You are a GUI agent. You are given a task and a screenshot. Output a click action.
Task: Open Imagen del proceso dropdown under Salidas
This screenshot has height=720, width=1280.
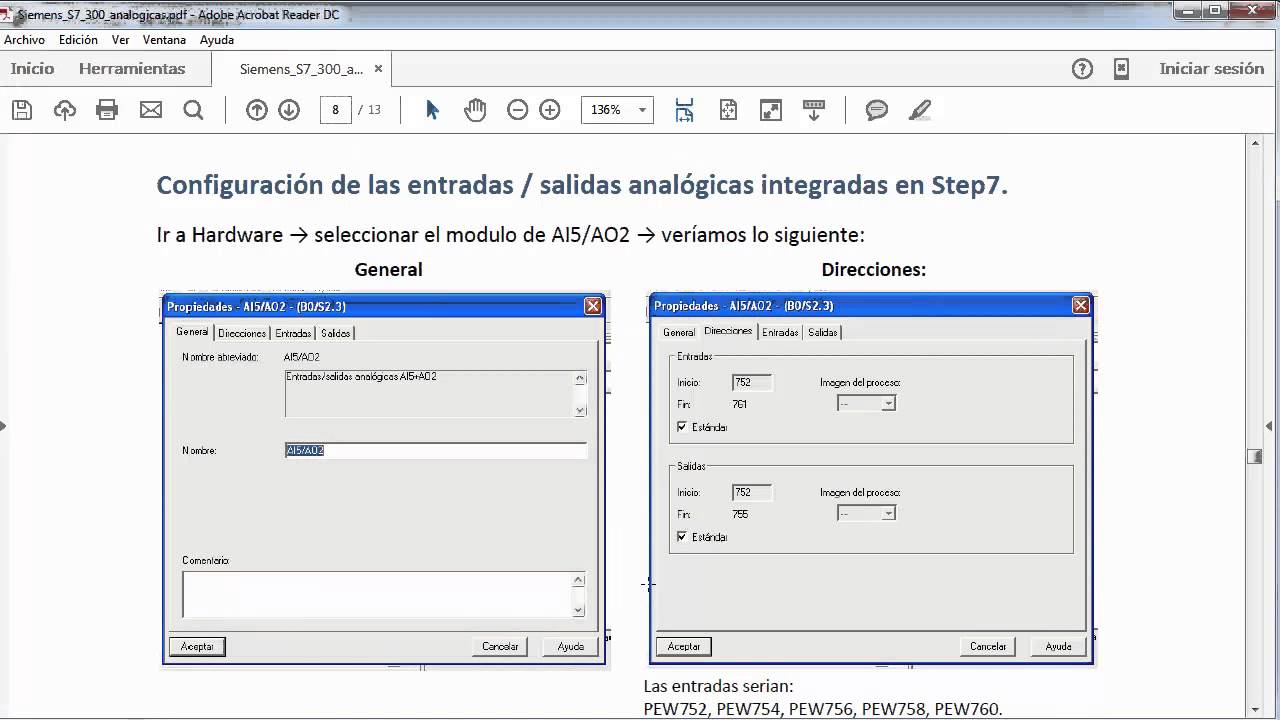866,513
